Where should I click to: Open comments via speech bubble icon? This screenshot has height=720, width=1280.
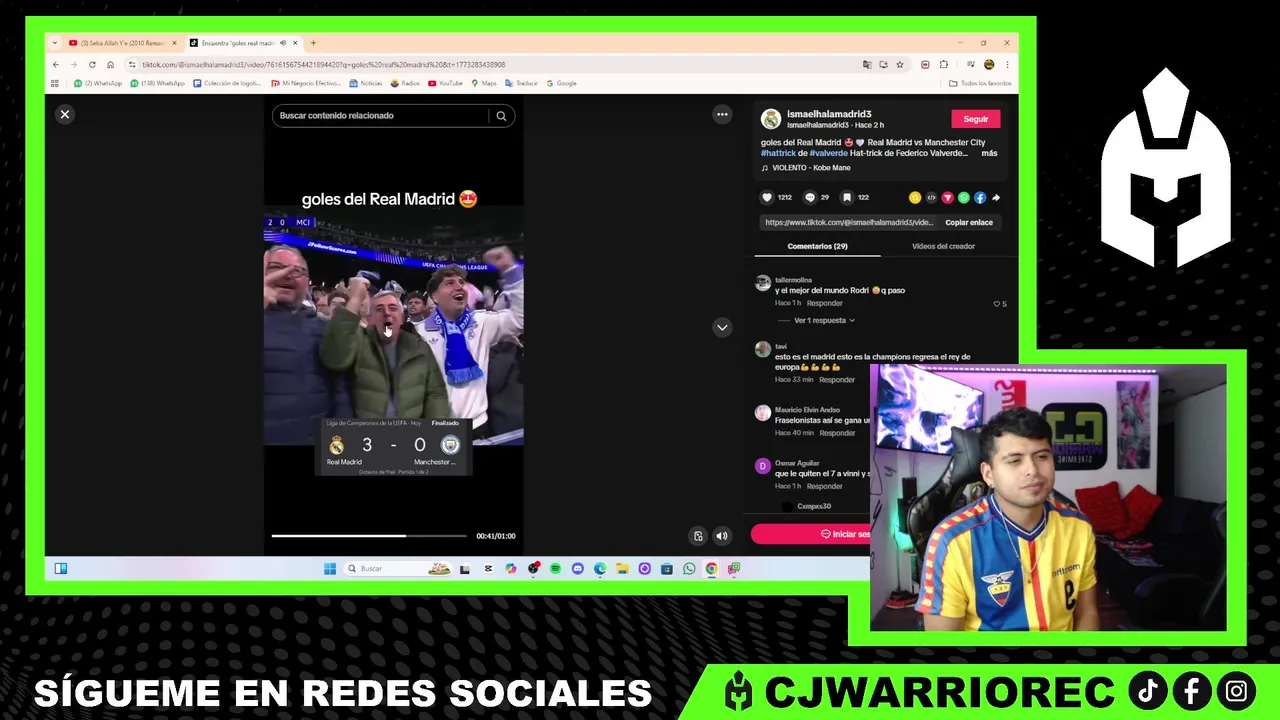pyautogui.click(x=810, y=198)
